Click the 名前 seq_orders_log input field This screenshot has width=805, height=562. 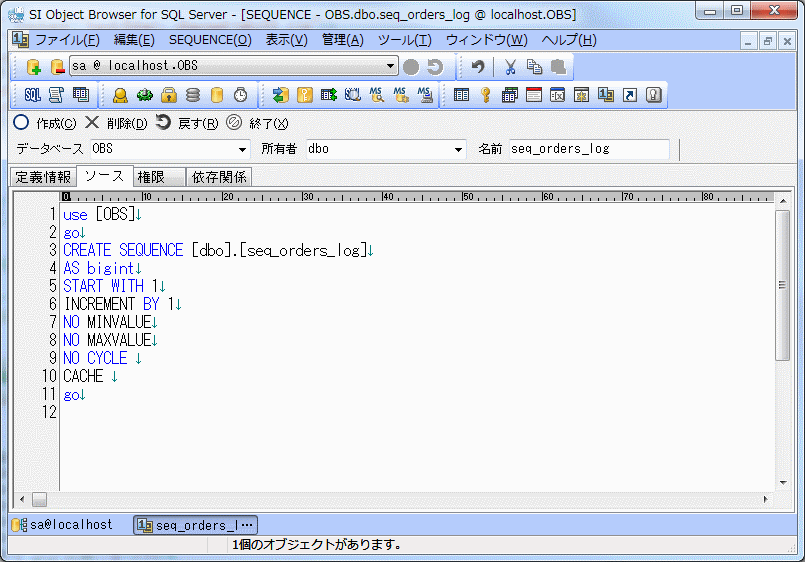tap(589, 149)
